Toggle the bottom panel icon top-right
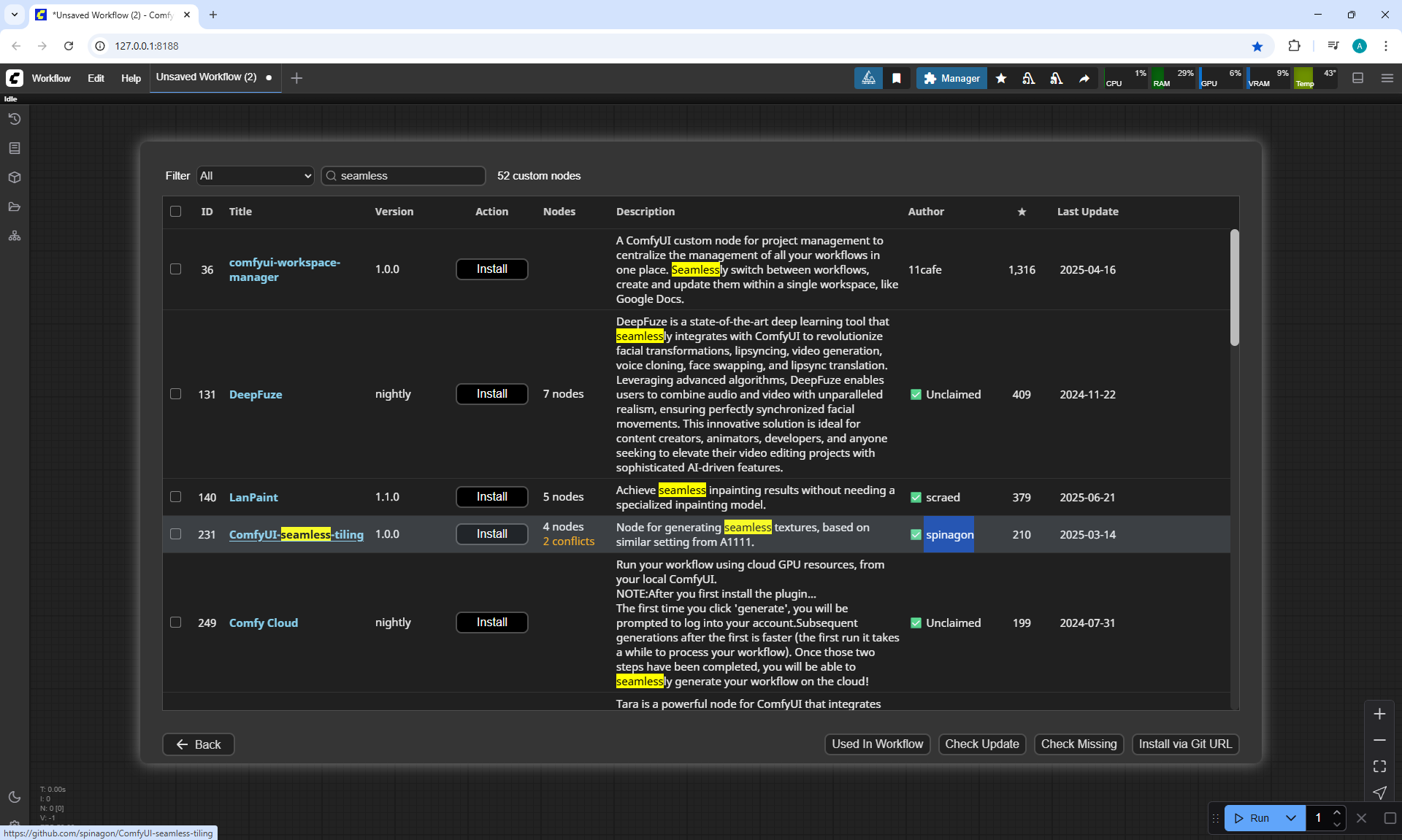 click(x=1358, y=78)
